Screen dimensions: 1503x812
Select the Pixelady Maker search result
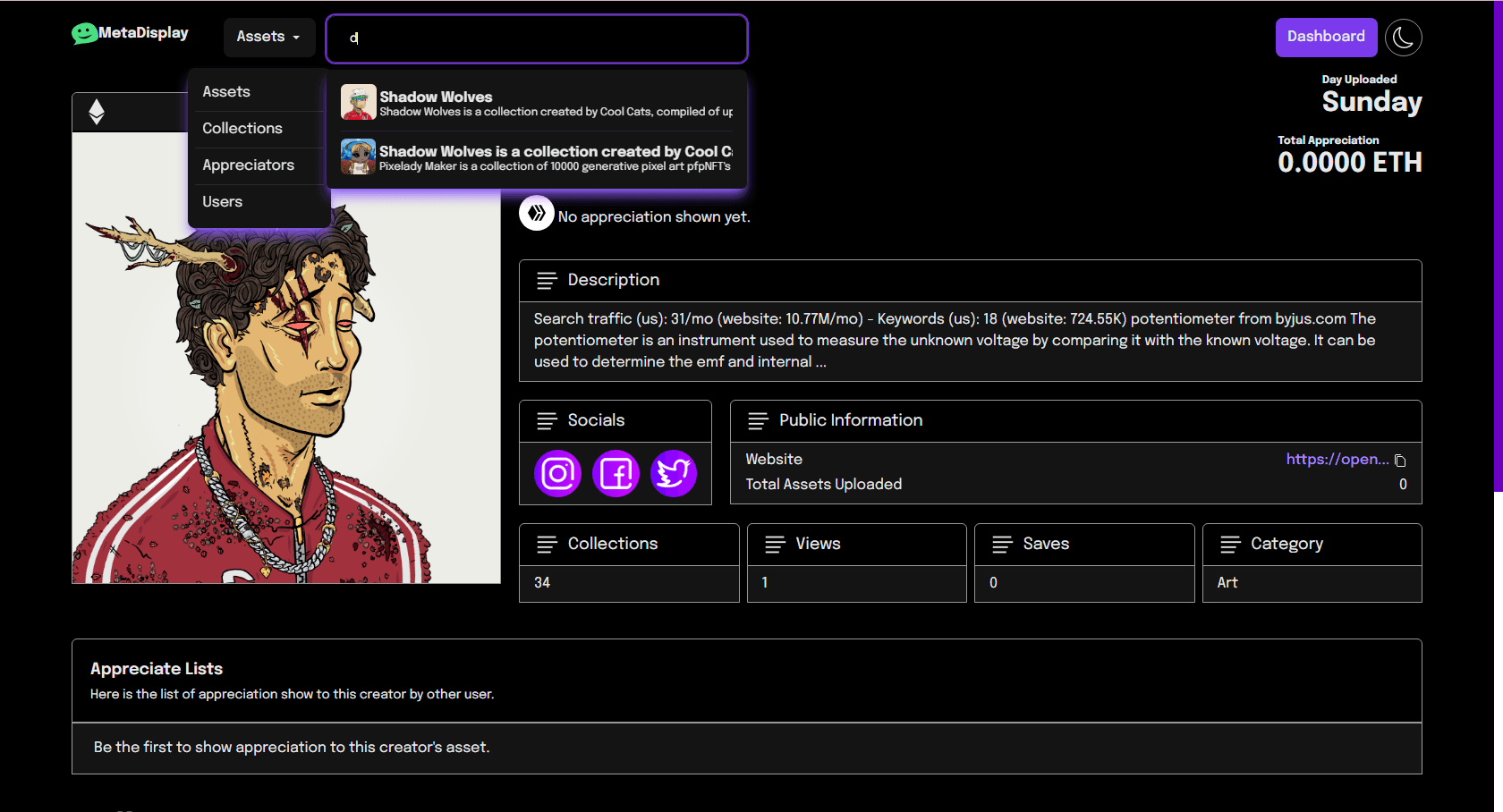pos(537,157)
